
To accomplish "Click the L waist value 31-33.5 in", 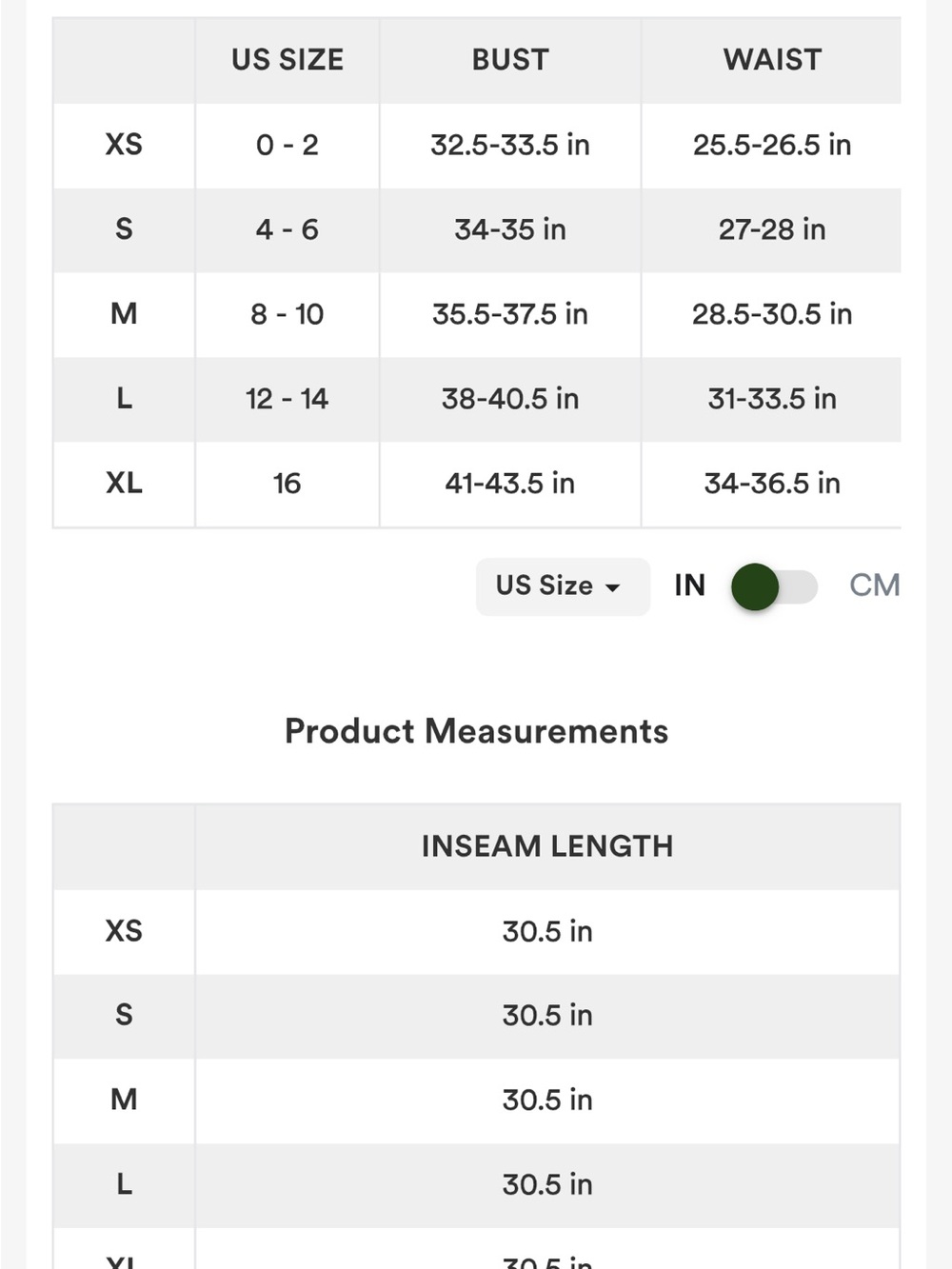I will click(772, 399).
